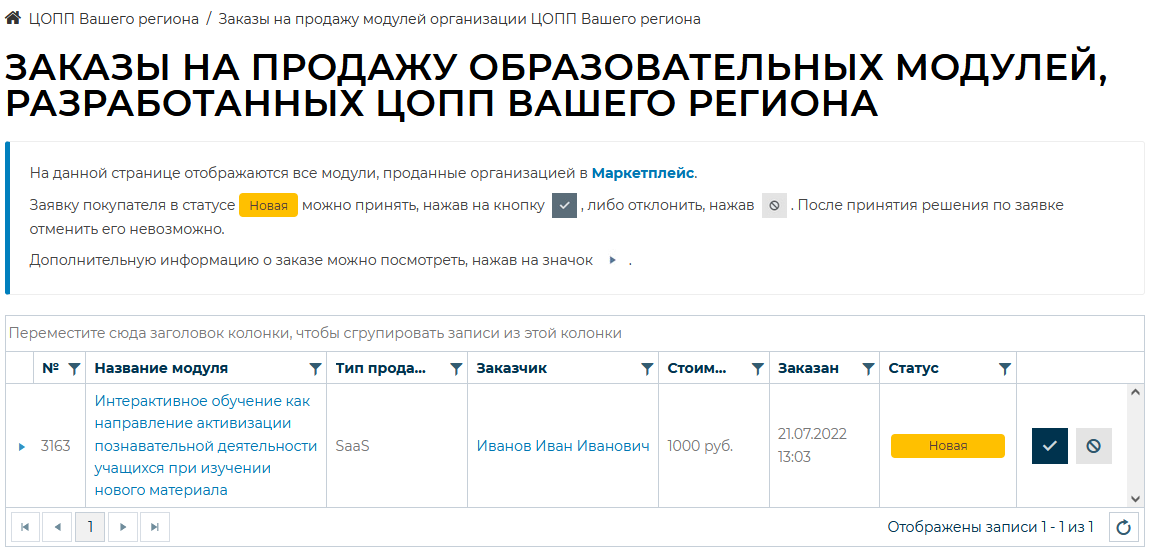Select page 1 in the pager
Viewport: 1151px width, 552px height.
tap(90, 527)
